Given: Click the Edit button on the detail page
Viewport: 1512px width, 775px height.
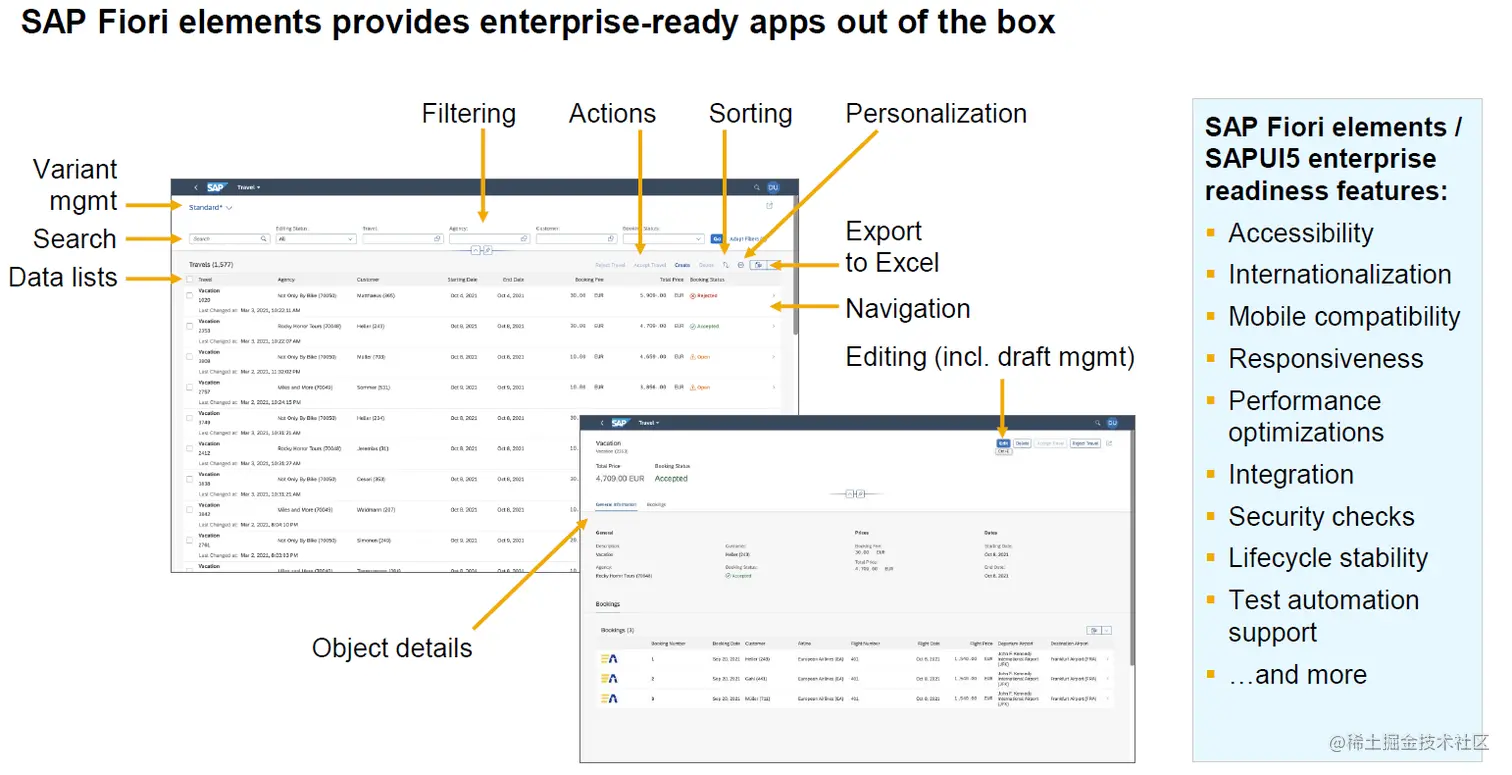Looking at the screenshot, I should coord(1003,443).
